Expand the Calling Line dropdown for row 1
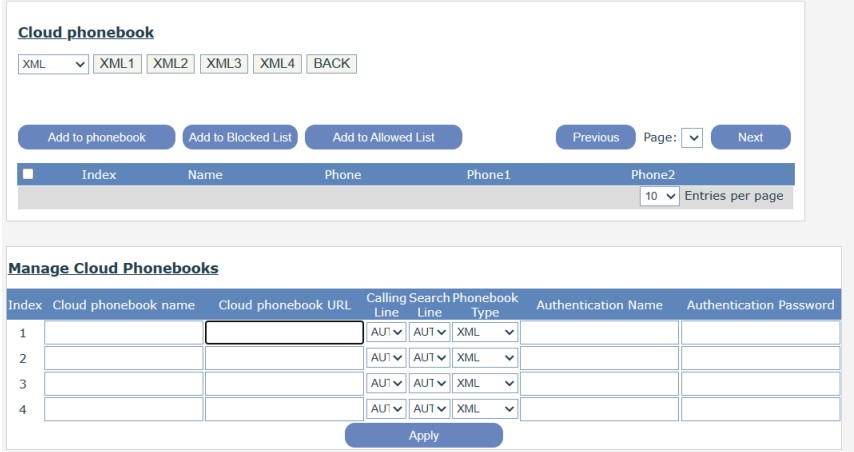Image resolution: width=854 pixels, height=452 pixels. (x=386, y=332)
